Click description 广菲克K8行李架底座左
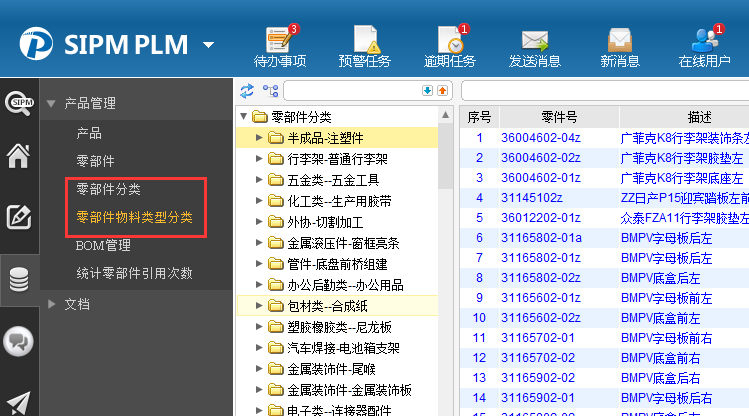Image resolution: width=749 pixels, height=416 pixels. point(682,178)
